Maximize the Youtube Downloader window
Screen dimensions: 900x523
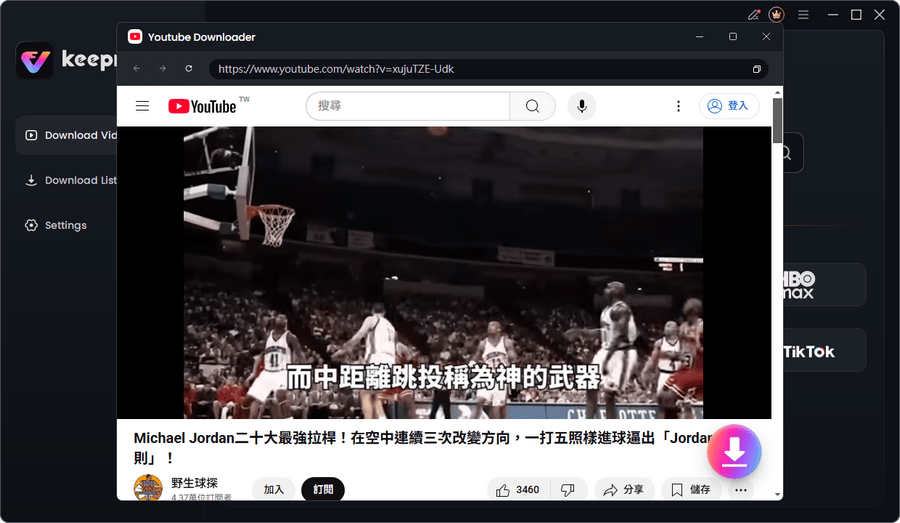(733, 37)
